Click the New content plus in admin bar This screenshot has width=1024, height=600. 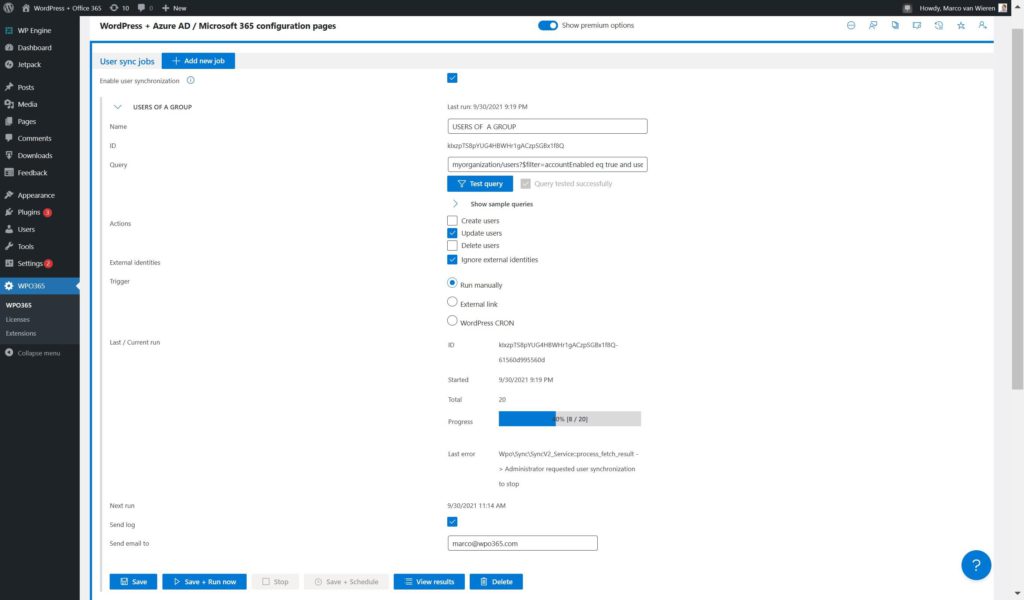(174, 8)
